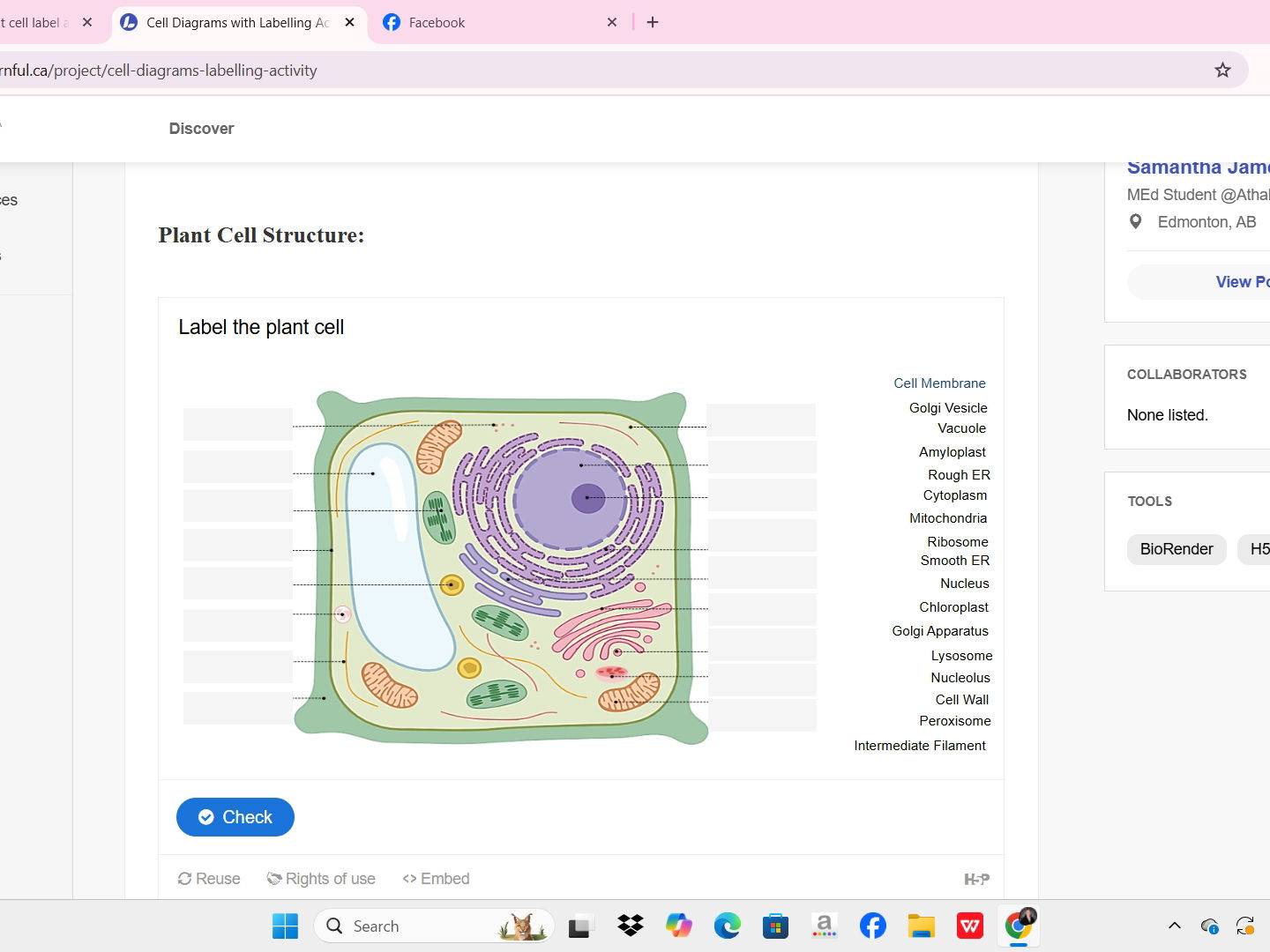Screen dimensions: 1270x952
Task: Open a new tab with the plus button
Action: 653,22
